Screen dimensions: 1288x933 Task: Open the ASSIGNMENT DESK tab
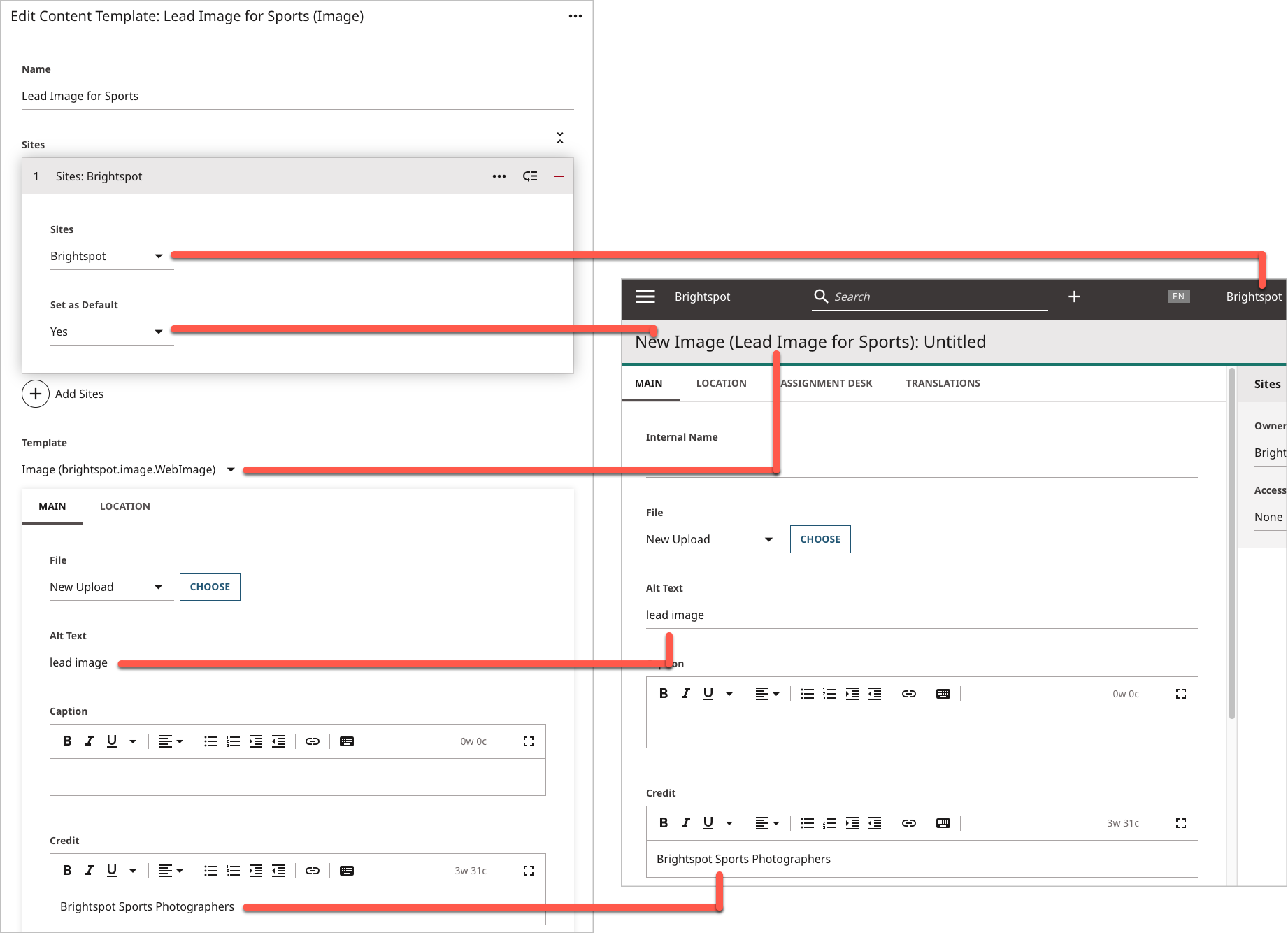click(x=827, y=383)
